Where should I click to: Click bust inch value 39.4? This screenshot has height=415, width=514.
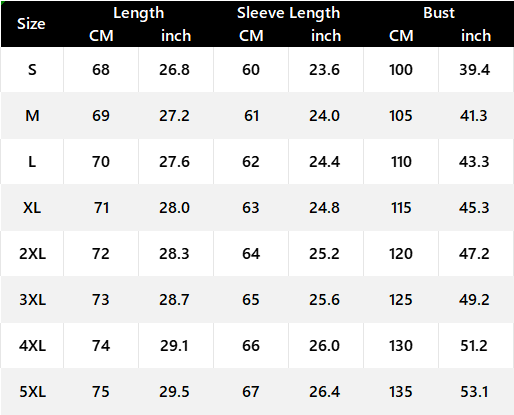[474, 70]
